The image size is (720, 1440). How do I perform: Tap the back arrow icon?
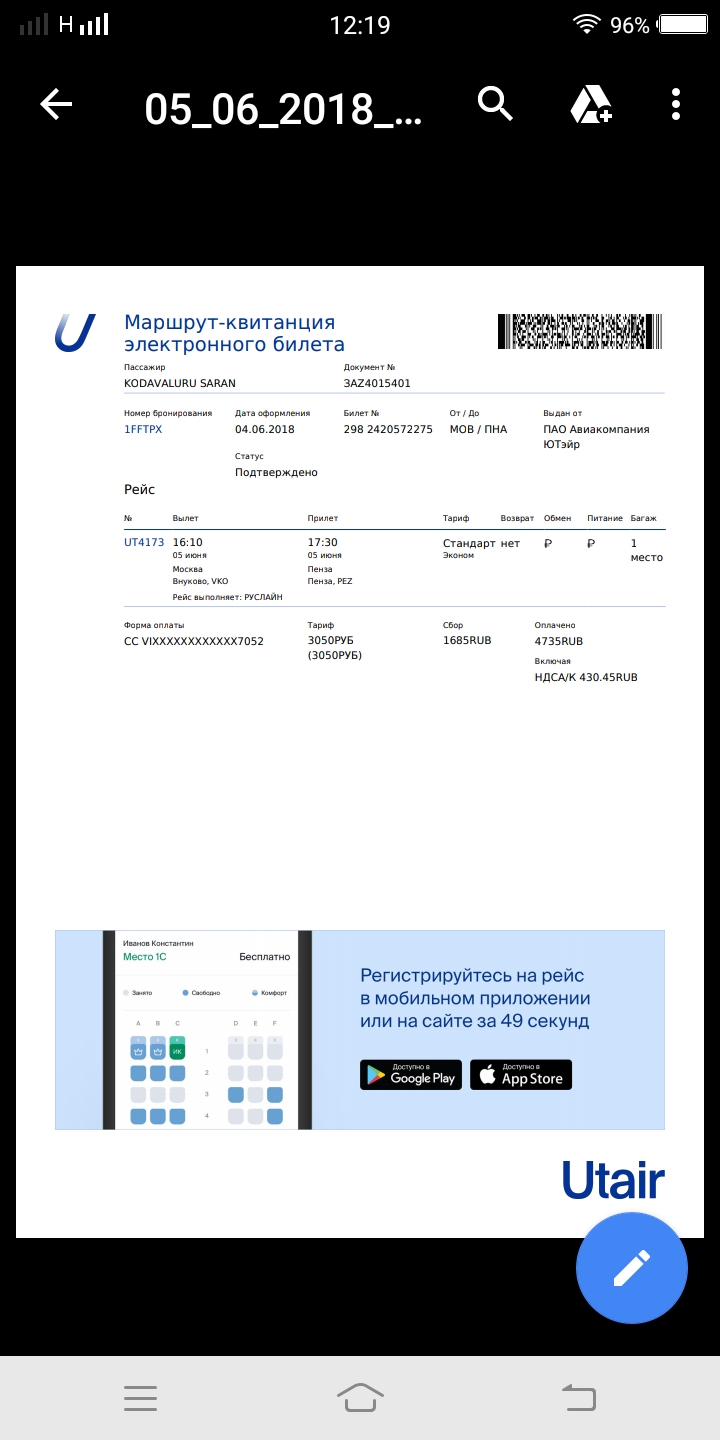tap(56, 104)
